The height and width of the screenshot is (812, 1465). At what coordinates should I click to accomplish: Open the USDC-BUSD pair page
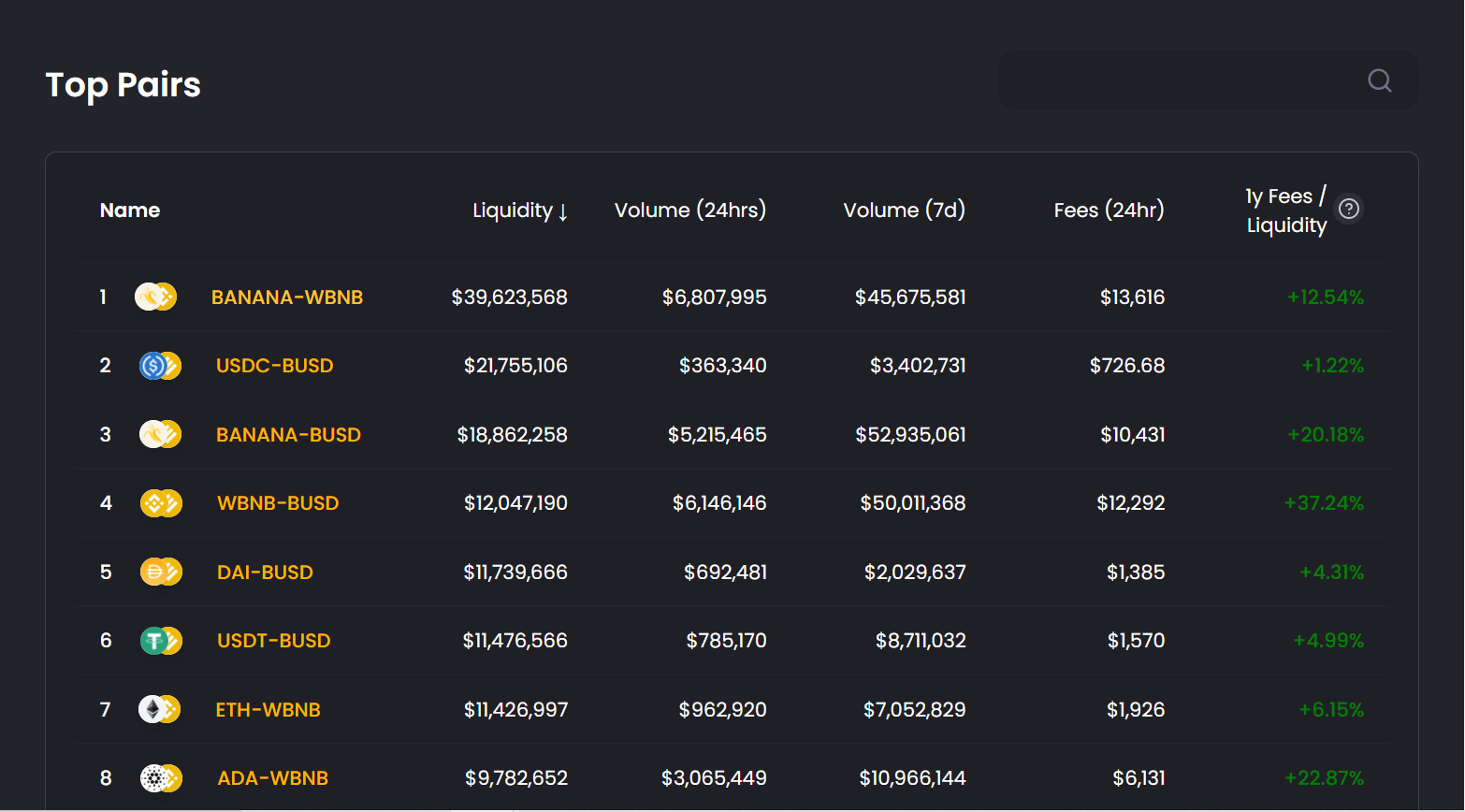pos(275,366)
